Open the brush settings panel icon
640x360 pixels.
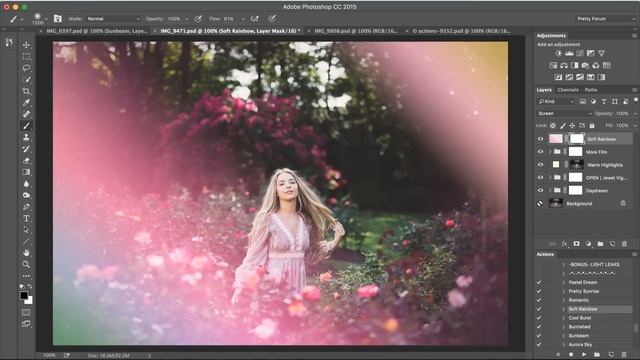click(58, 18)
